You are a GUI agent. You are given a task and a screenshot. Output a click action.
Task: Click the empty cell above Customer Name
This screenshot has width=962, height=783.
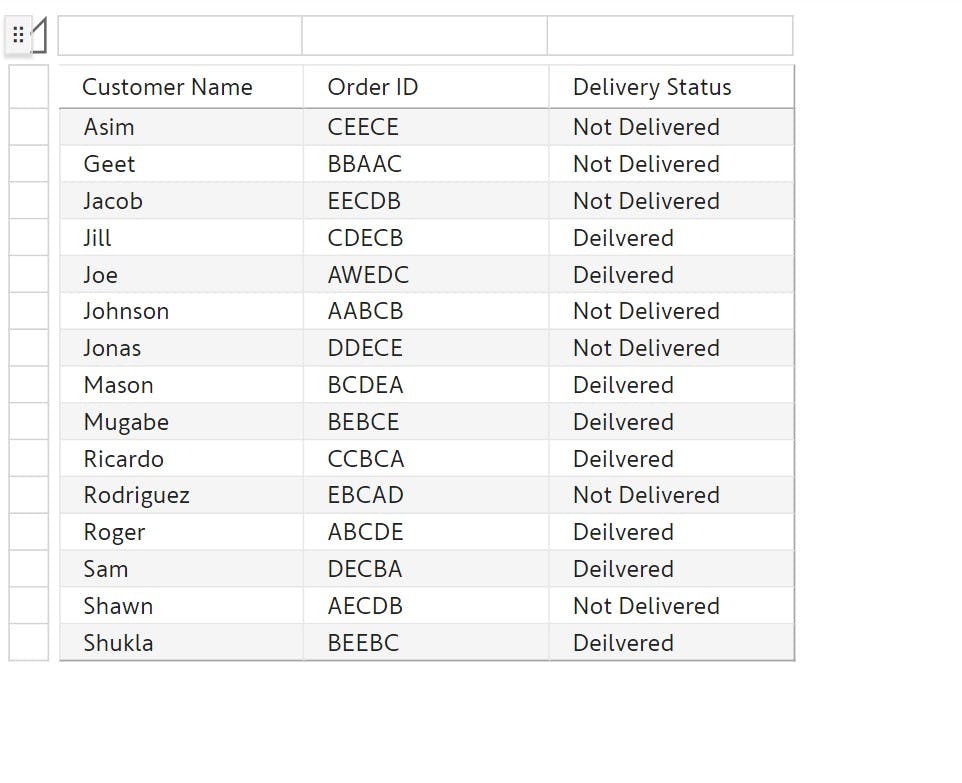[180, 36]
